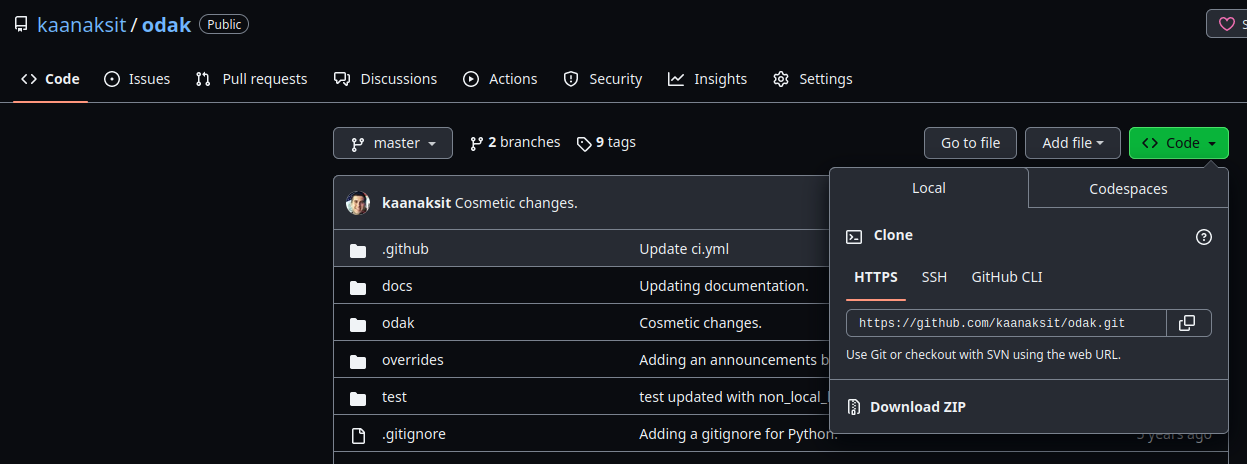The height and width of the screenshot is (464, 1247).
Task: View the Security tab
Action: 603,79
